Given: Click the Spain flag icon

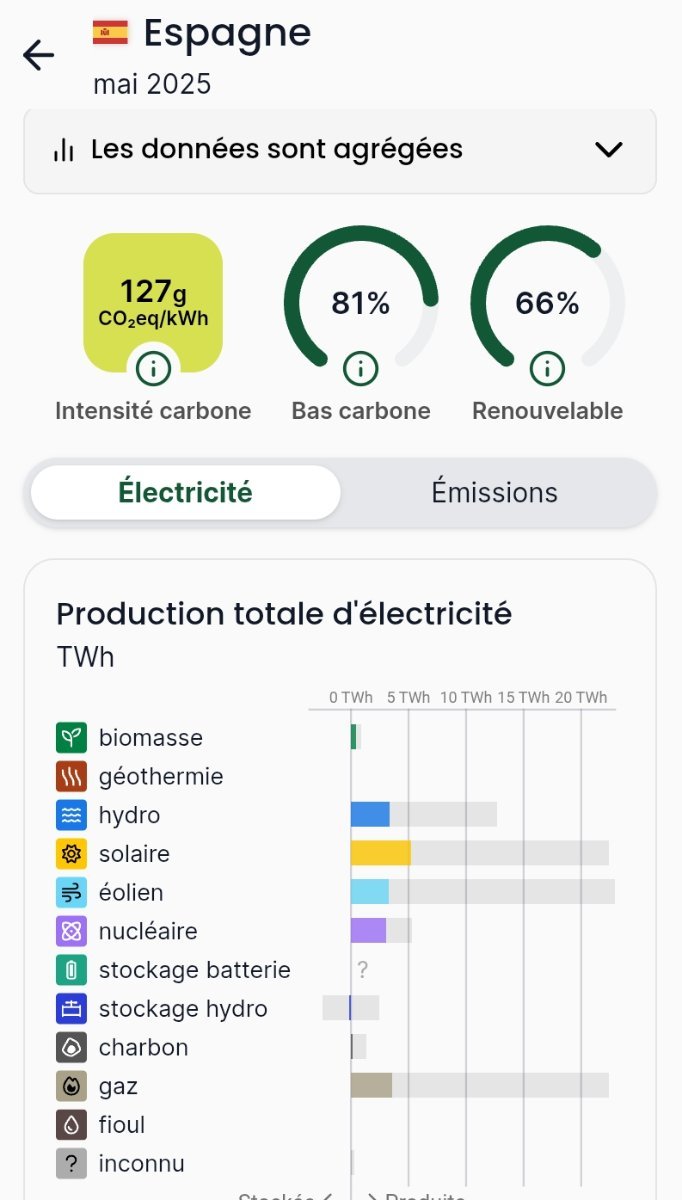Looking at the screenshot, I should 110,33.
